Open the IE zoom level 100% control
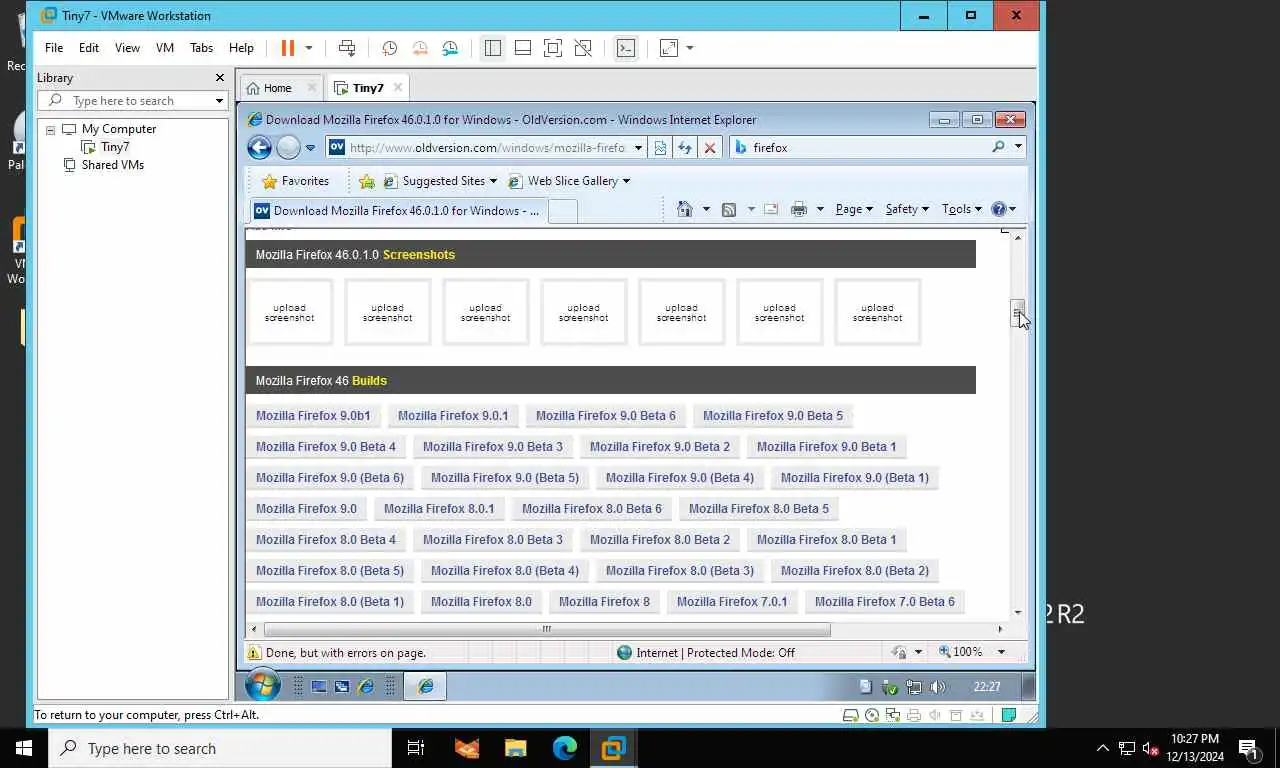Screen dimensions: 1280x768 click(x=971, y=652)
